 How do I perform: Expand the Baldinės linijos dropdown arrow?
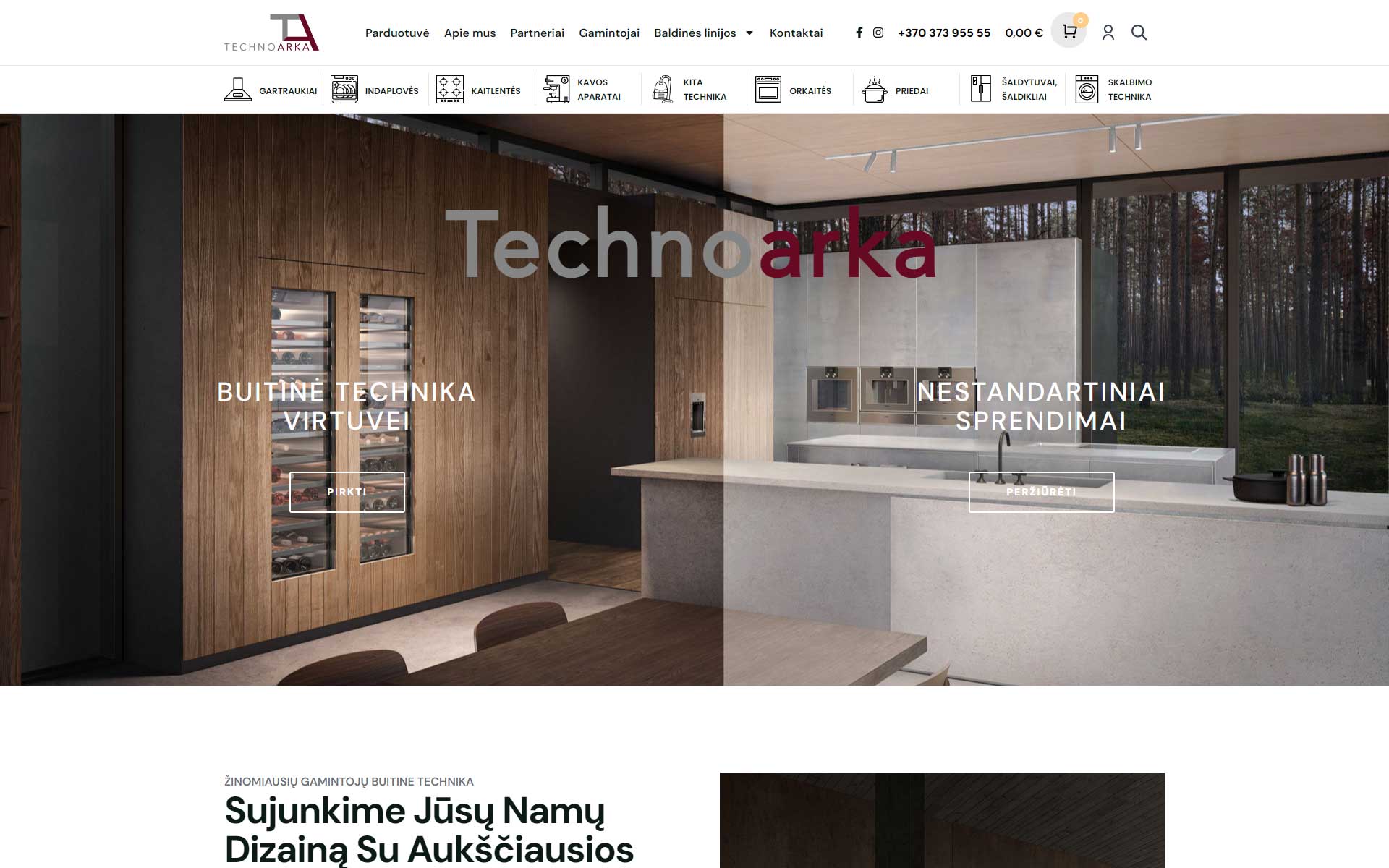749,33
